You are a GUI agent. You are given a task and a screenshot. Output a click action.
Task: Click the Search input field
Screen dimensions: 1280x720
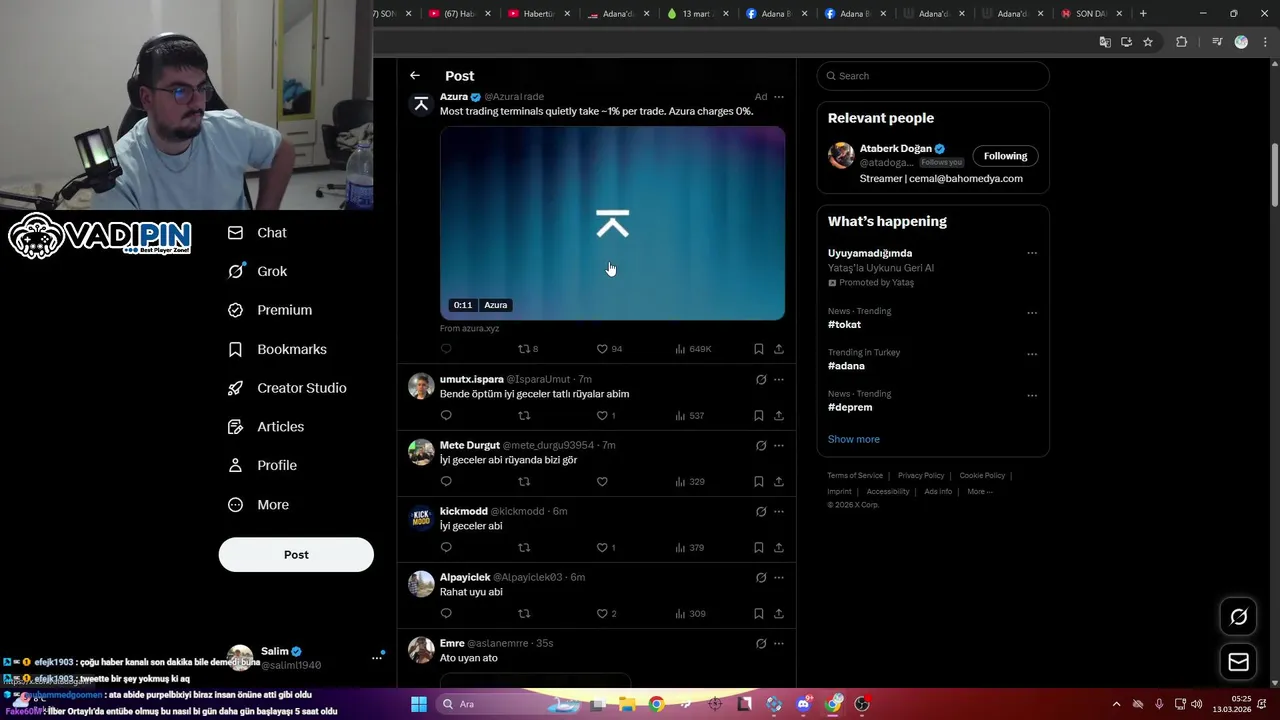[x=933, y=76]
